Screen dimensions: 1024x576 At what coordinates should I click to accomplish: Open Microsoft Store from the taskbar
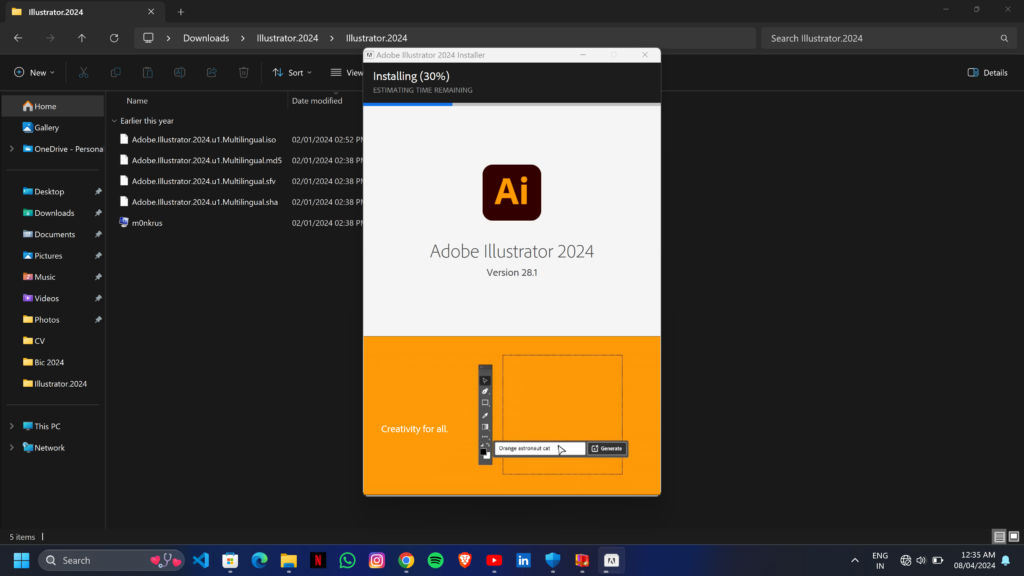pyautogui.click(x=230, y=560)
